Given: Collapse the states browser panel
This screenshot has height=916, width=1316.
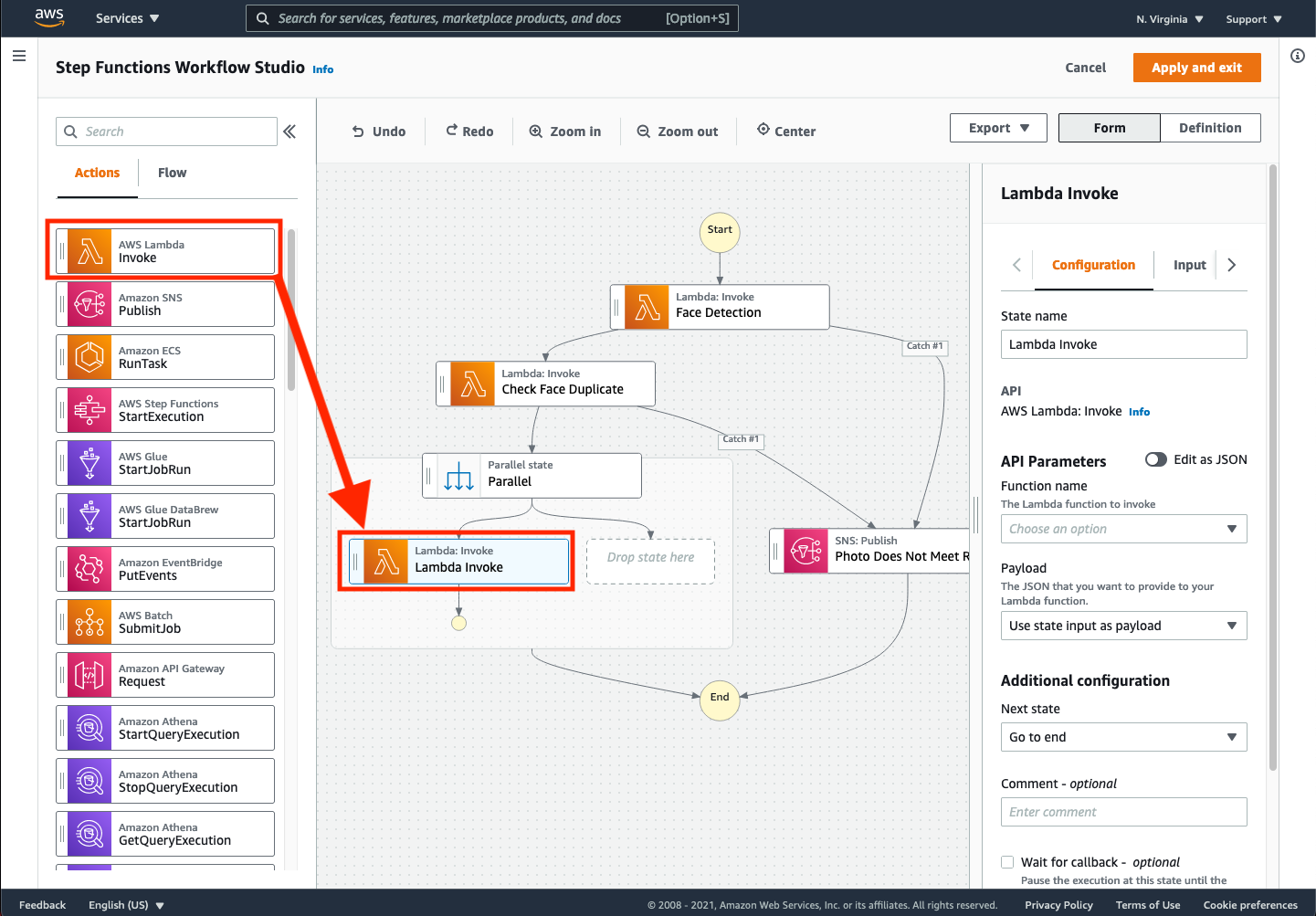Looking at the screenshot, I should (x=290, y=132).
